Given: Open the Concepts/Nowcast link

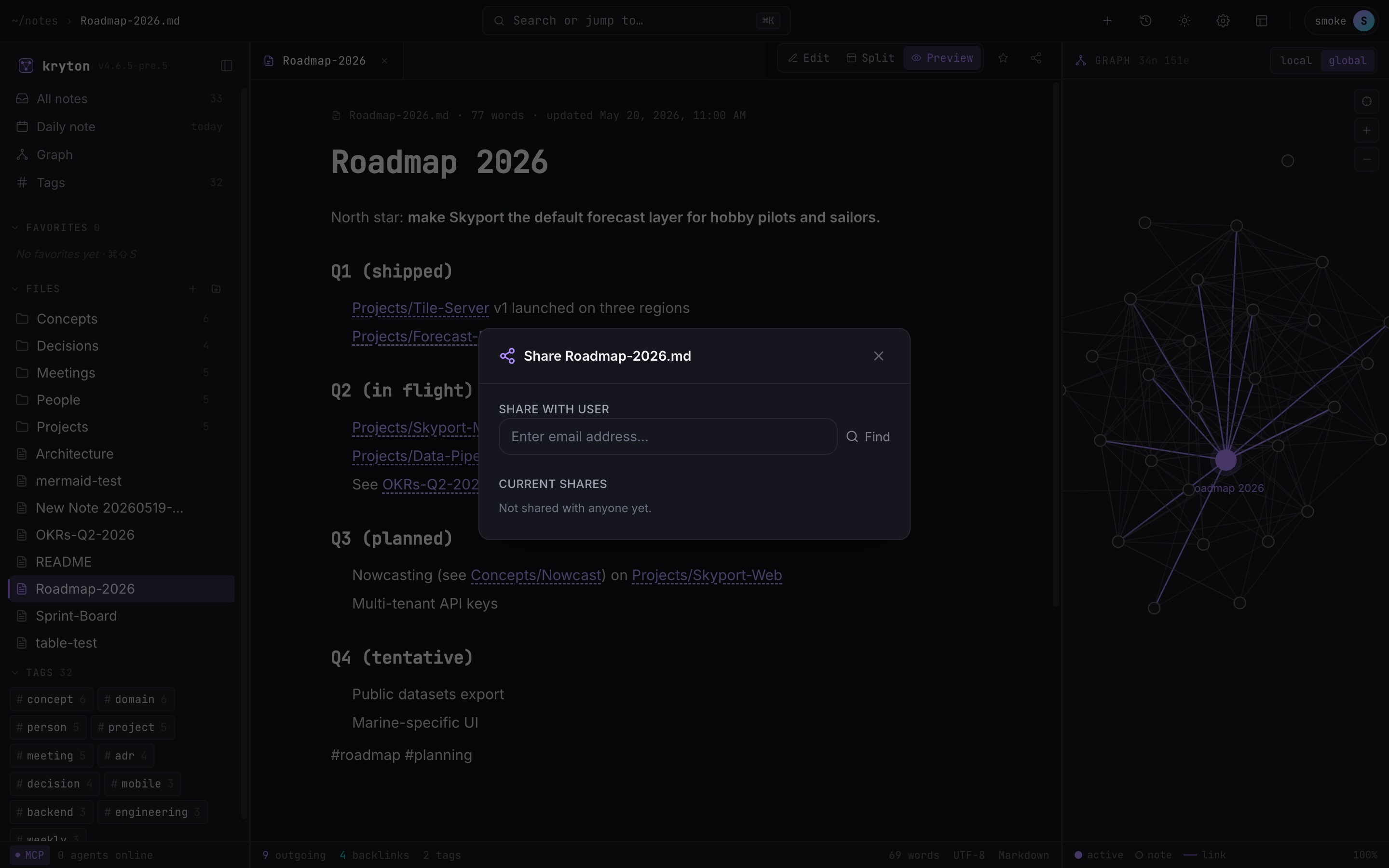Looking at the screenshot, I should coord(535,575).
